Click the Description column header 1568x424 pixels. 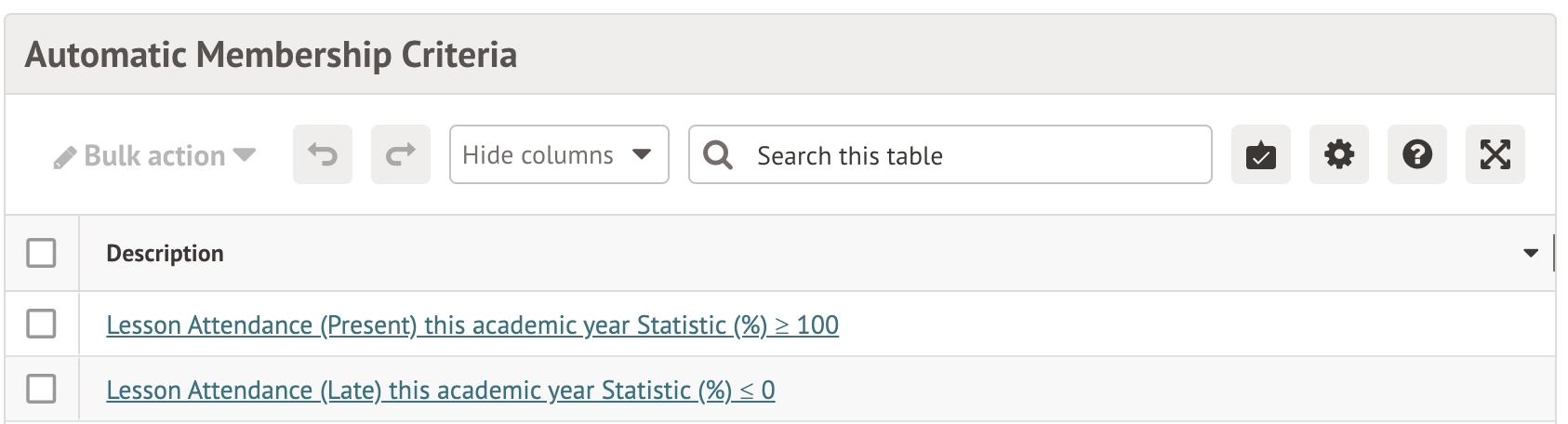(x=166, y=254)
